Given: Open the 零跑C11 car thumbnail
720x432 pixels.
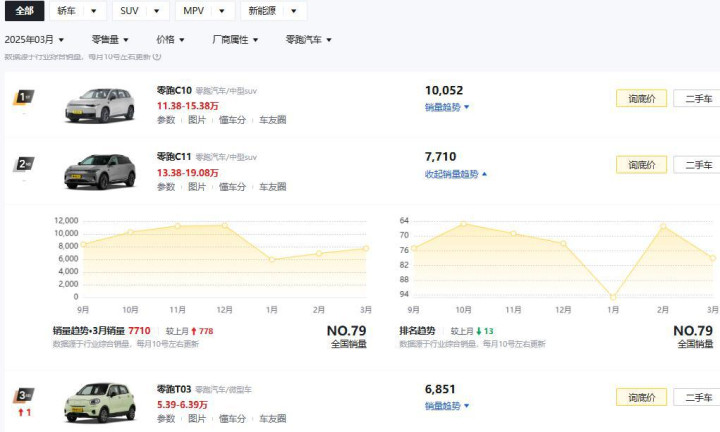Looking at the screenshot, I should 100,171.
